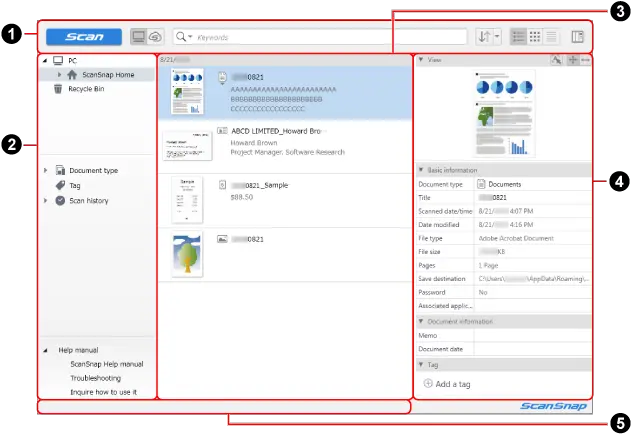Select the PC computer icon
The width and height of the screenshot is (631, 434).
click(58, 60)
